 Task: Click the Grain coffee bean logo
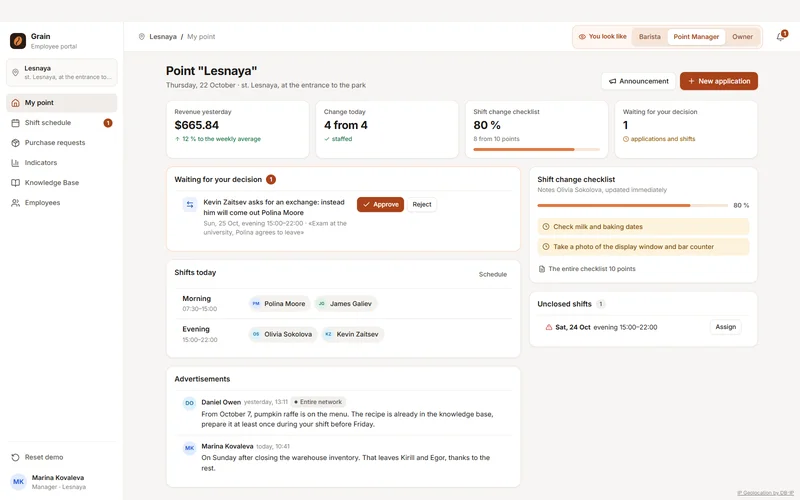[18, 41]
